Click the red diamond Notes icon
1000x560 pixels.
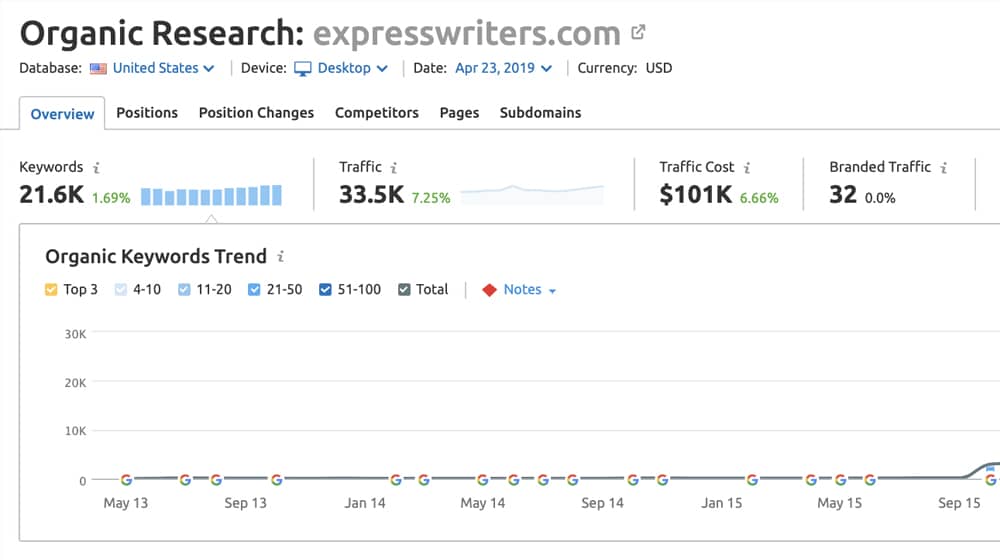[x=489, y=290]
